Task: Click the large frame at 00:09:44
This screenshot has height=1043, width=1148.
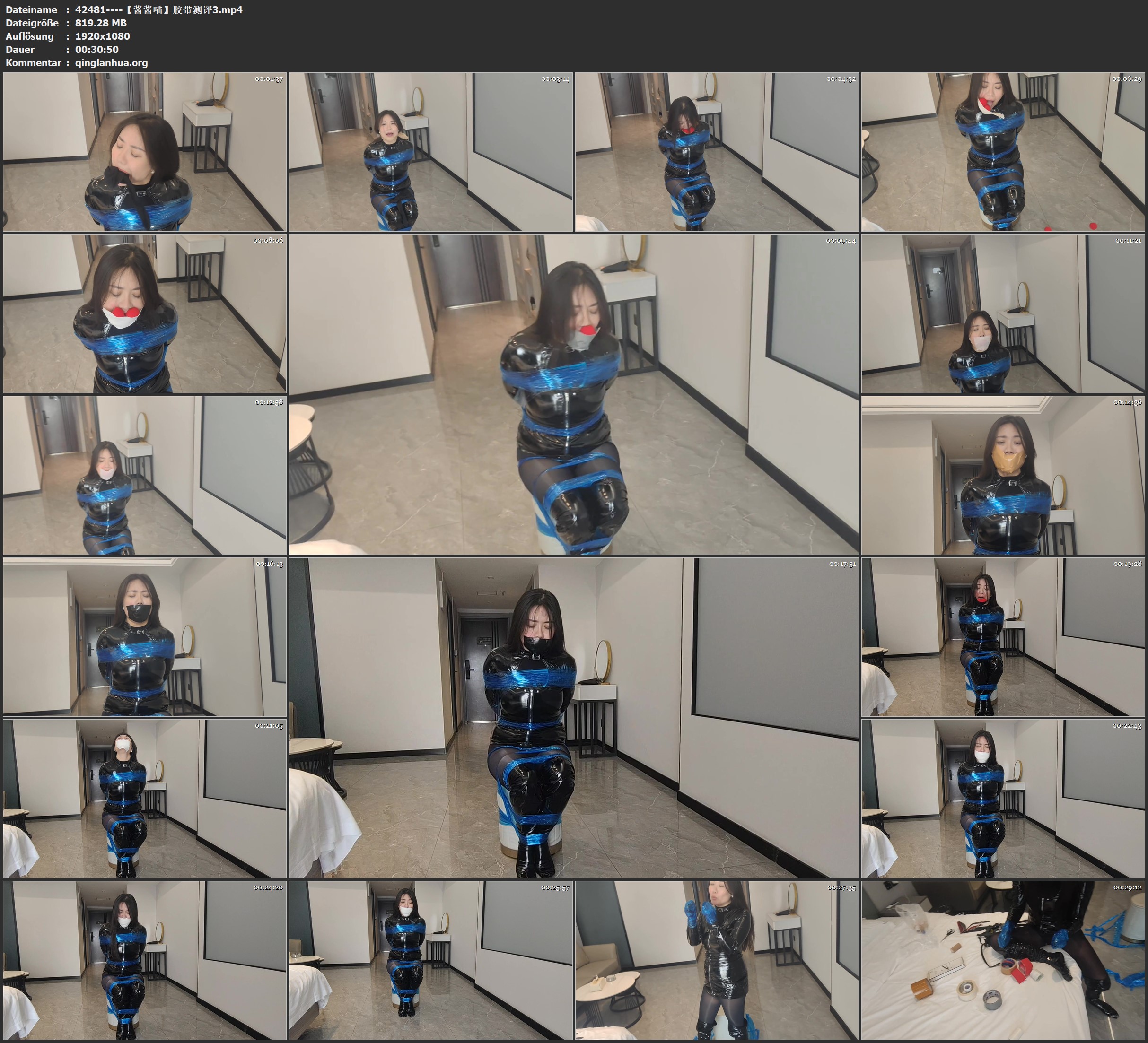Action: click(x=573, y=394)
